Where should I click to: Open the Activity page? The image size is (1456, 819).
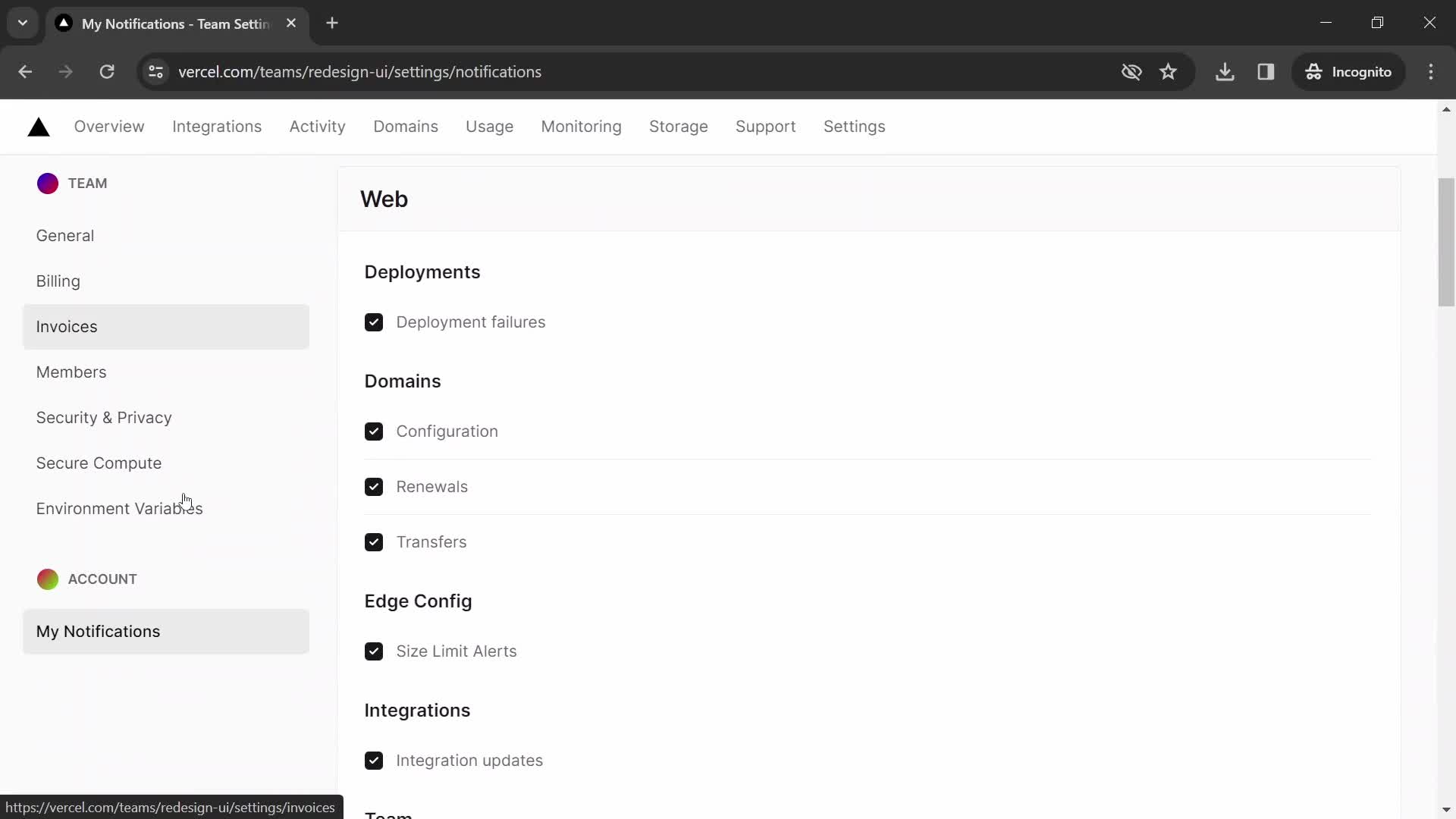click(x=317, y=126)
